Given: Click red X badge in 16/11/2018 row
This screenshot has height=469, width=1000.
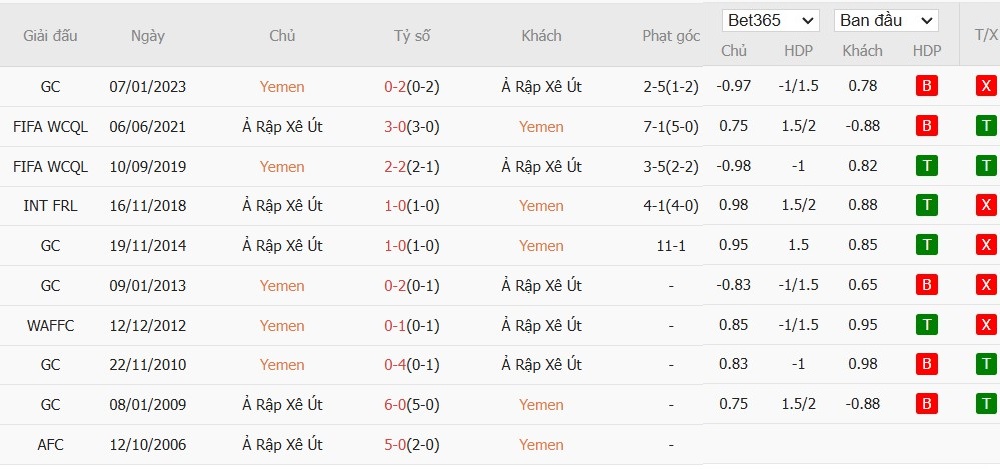Looking at the screenshot, I should coord(986,205).
